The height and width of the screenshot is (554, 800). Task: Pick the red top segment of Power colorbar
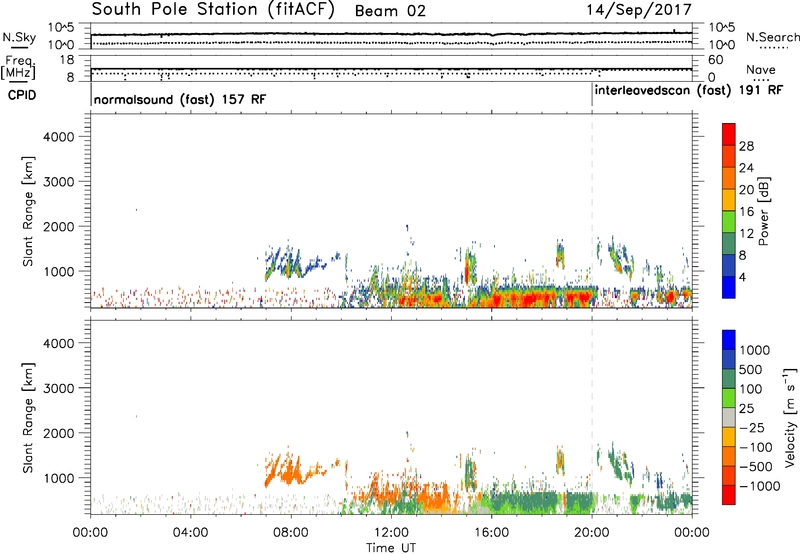click(729, 134)
